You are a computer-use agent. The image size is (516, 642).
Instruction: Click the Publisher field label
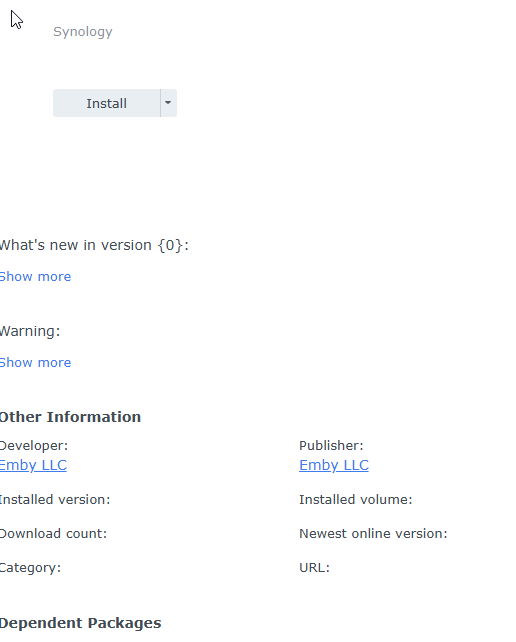pyautogui.click(x=331, y=446)
